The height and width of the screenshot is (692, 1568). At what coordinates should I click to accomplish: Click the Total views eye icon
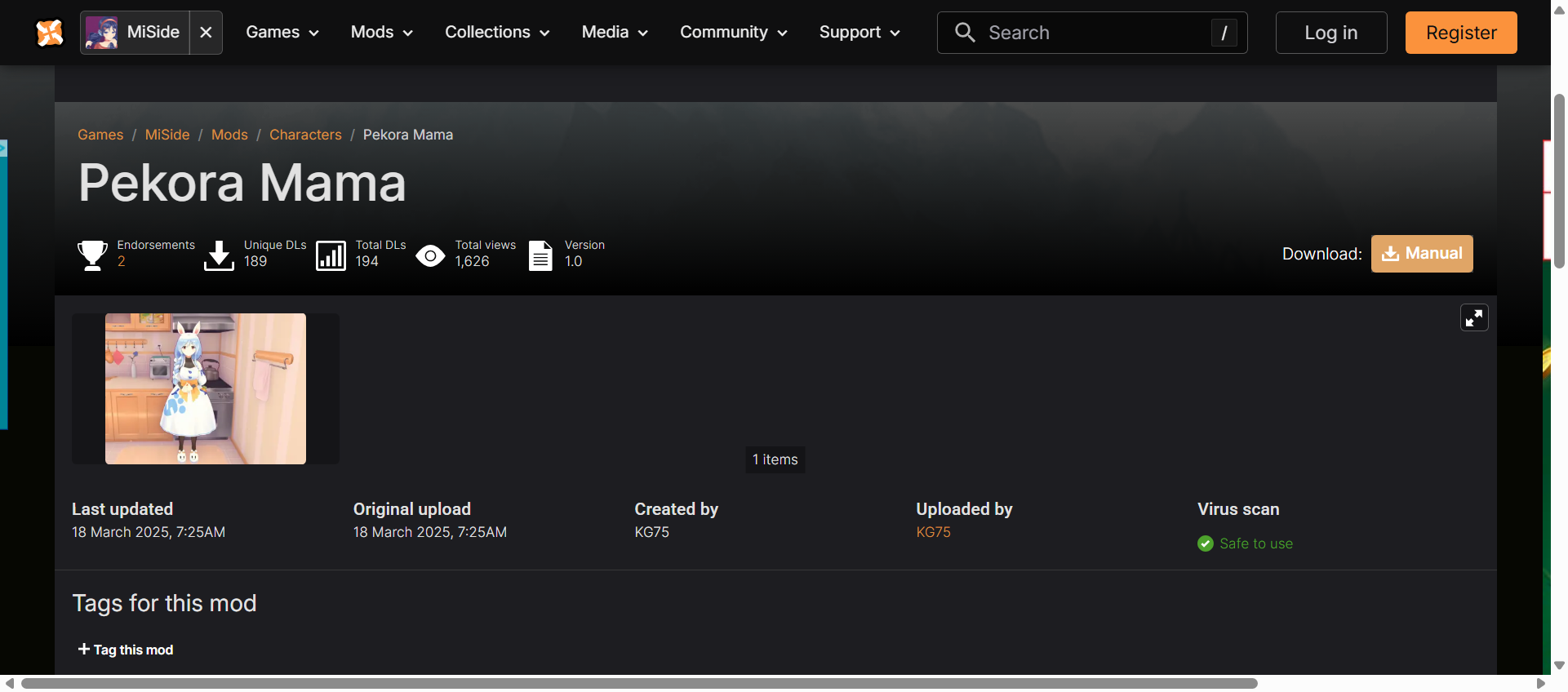430,256
